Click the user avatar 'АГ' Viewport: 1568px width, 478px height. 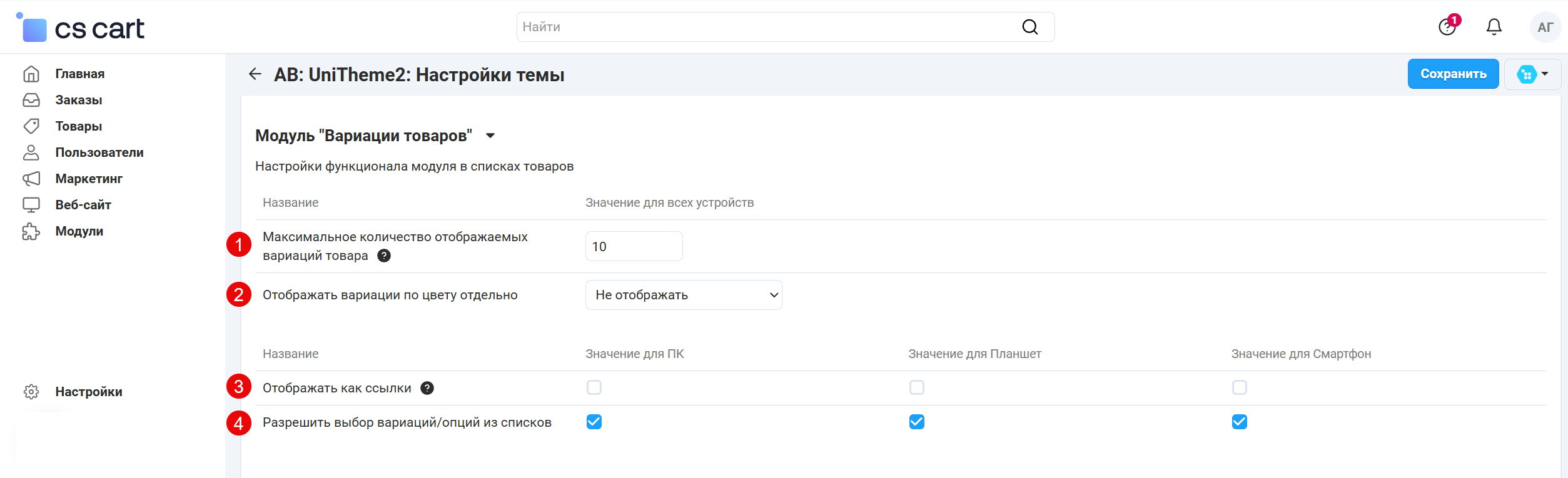(x=1545, y=27)
